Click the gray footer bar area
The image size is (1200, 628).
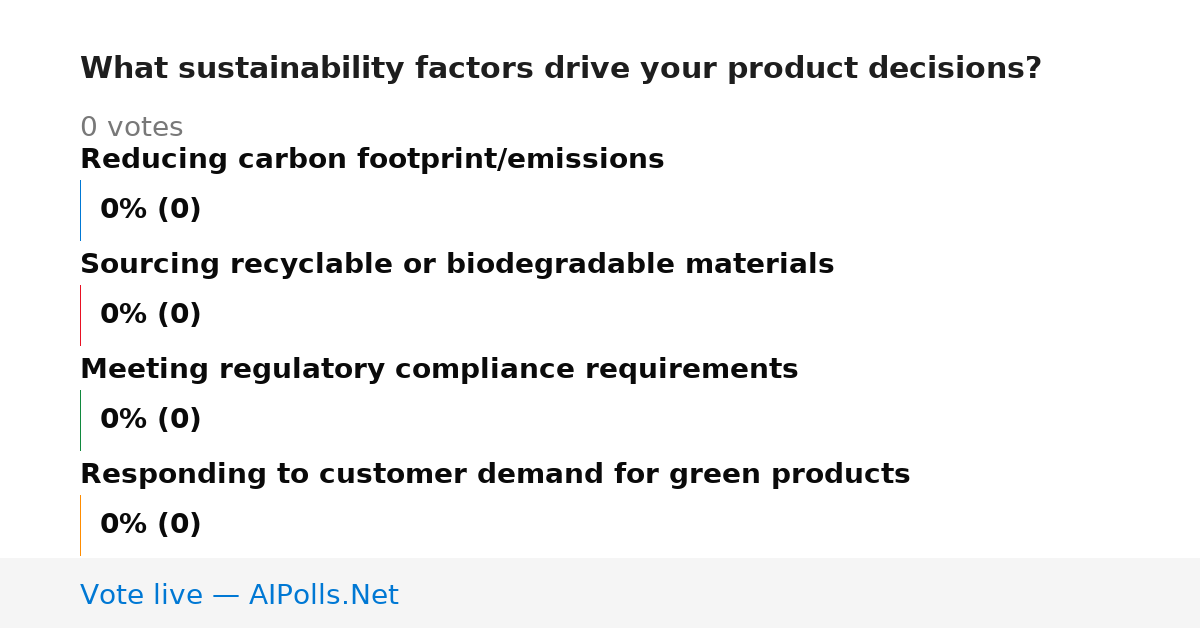pyautogui.click(x=600, y=593)
